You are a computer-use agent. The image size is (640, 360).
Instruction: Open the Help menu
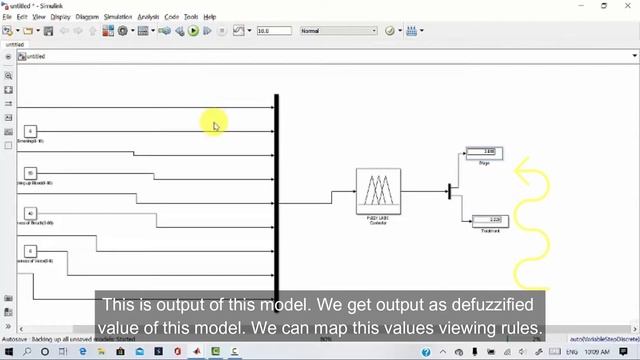tap(209, 17)
